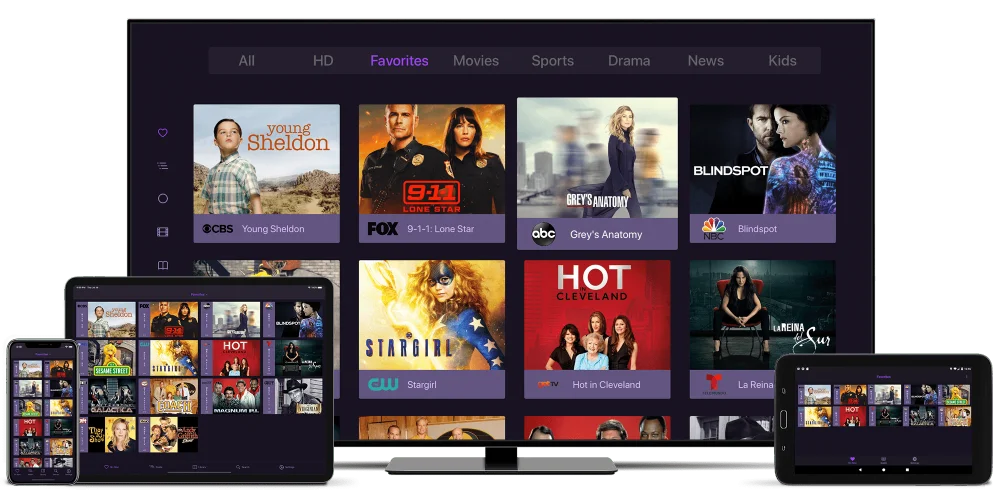Viewport: 1000px width, 500px height.
Task: Switch to the News tab on TV
Action: [x=705, y=61]
